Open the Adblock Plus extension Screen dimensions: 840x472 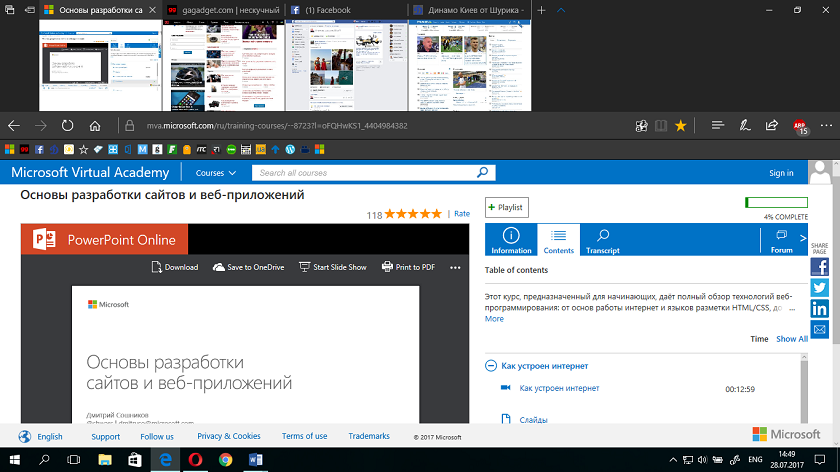click(800, 126)
